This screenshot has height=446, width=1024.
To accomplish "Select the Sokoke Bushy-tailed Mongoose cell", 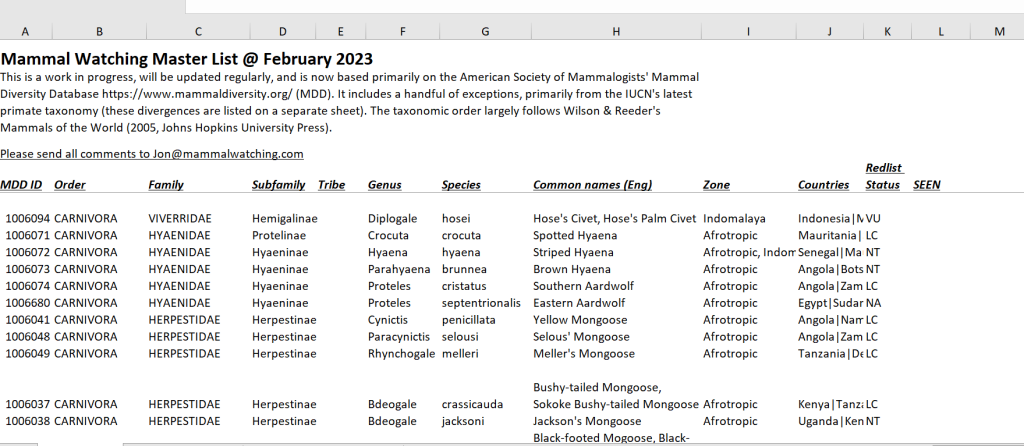I will 616,396.
